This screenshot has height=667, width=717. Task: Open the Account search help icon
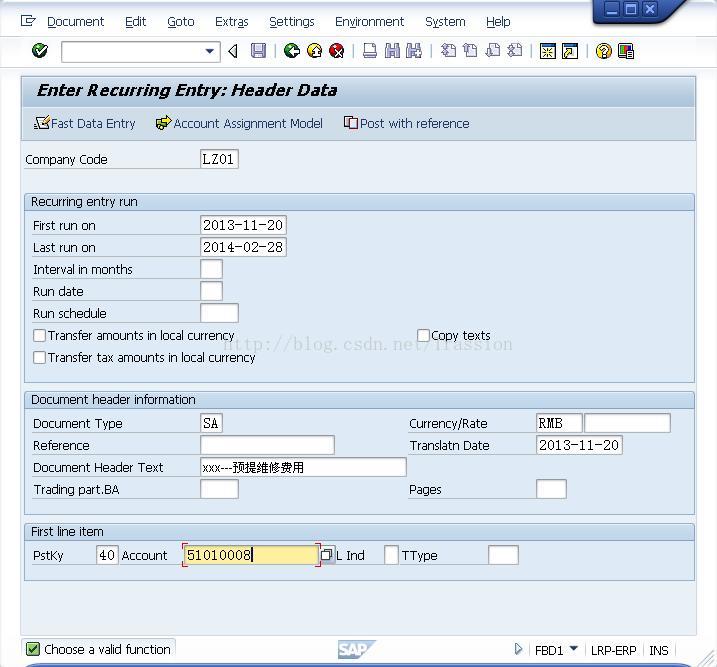327,555
